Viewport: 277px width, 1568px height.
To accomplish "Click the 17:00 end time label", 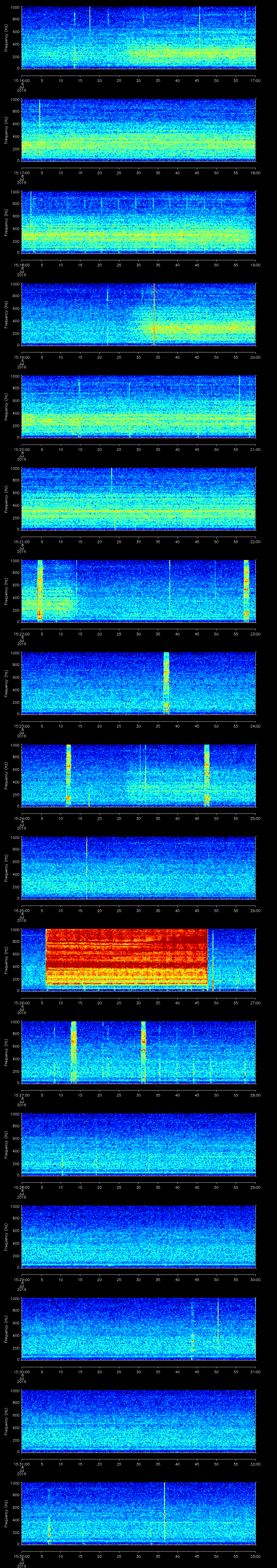I will coord(255,80).
